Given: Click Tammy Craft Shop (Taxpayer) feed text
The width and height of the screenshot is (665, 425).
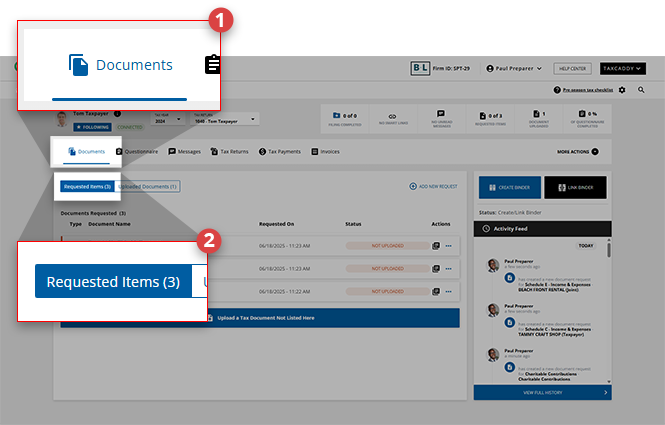Looking at the screenshot, I should pyautogui.click(x=550, y=334).
